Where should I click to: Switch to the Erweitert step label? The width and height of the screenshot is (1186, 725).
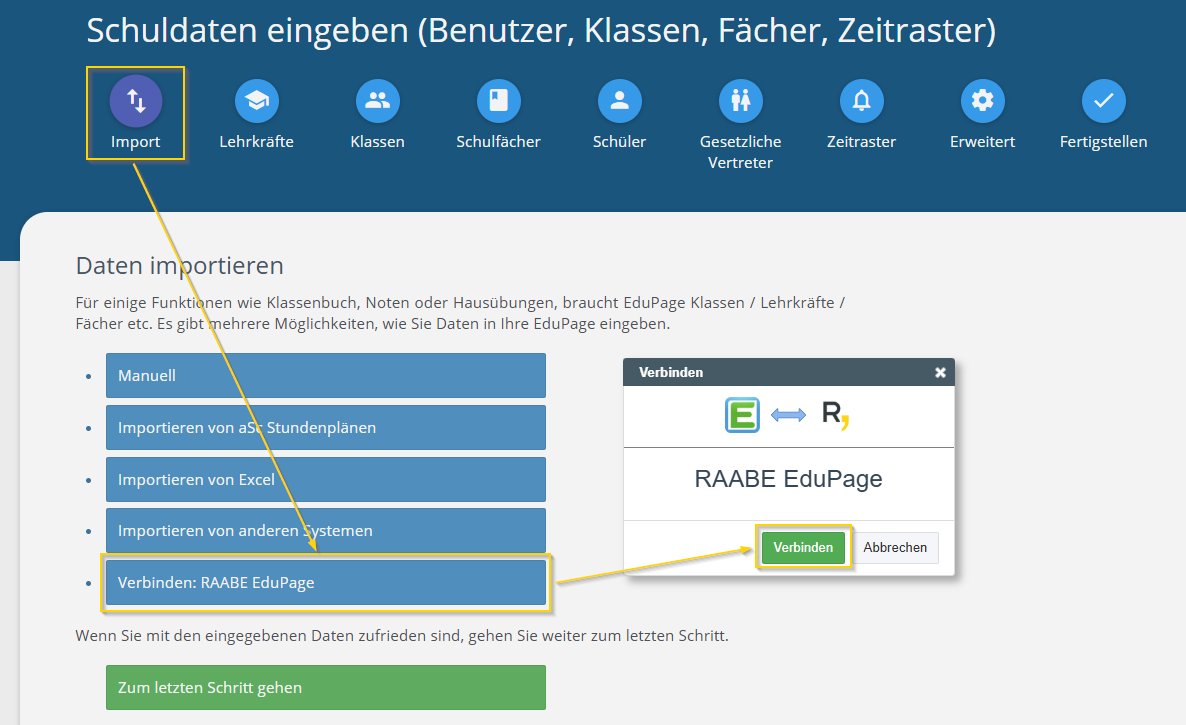tap(983, 141)
